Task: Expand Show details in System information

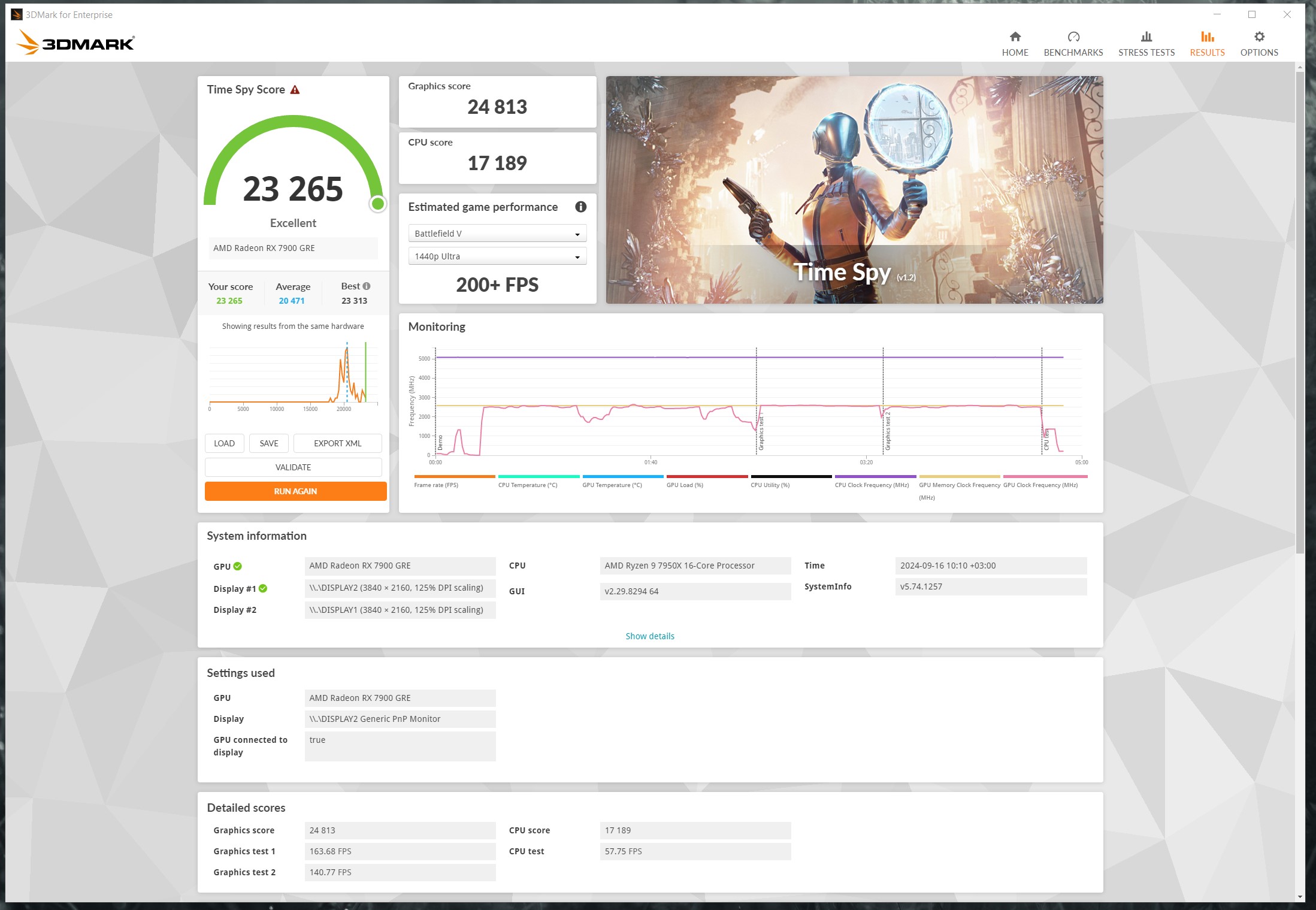Action: pos(649,636)
